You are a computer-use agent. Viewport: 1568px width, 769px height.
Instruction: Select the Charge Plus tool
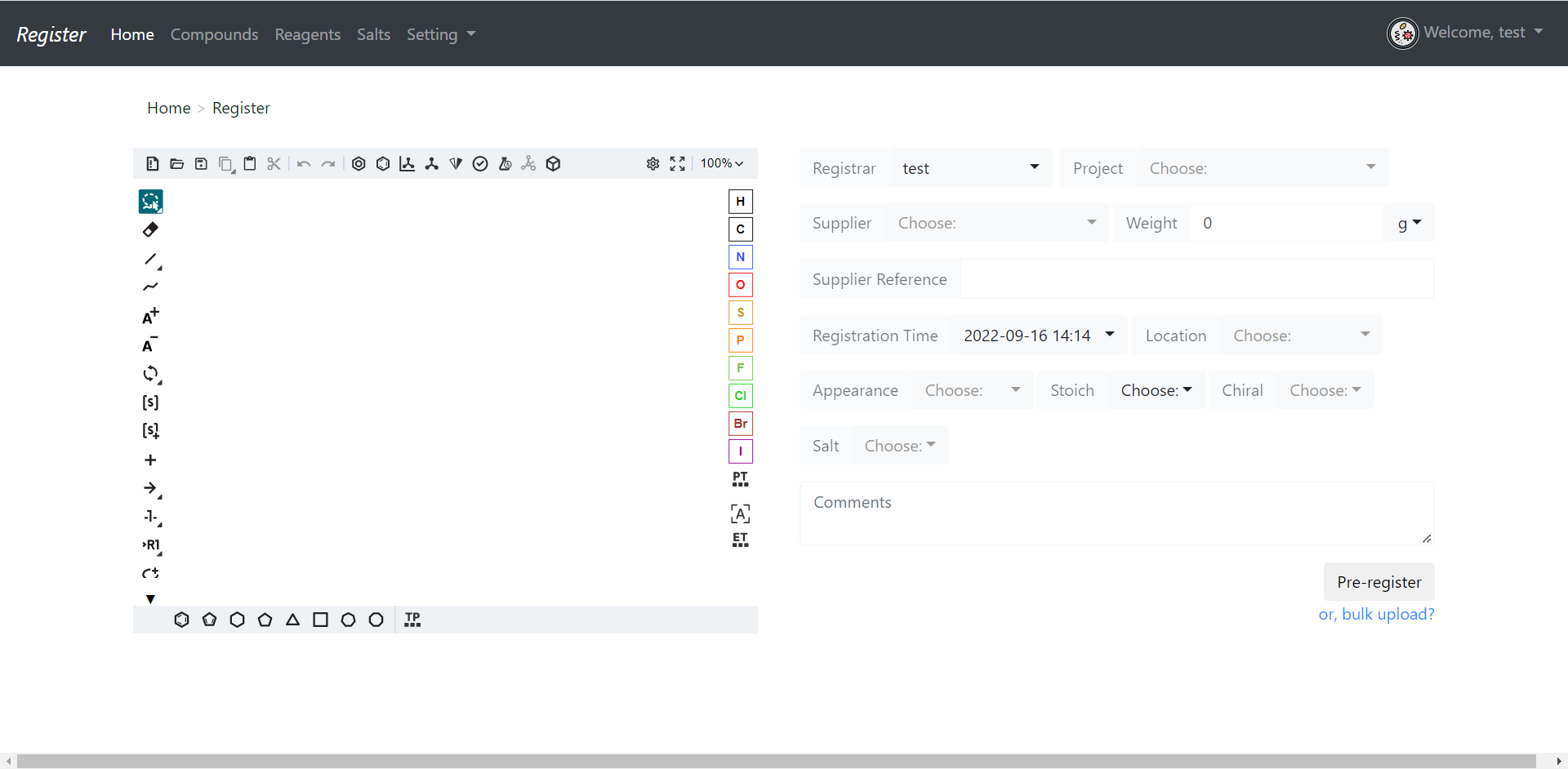click(150, 316)
